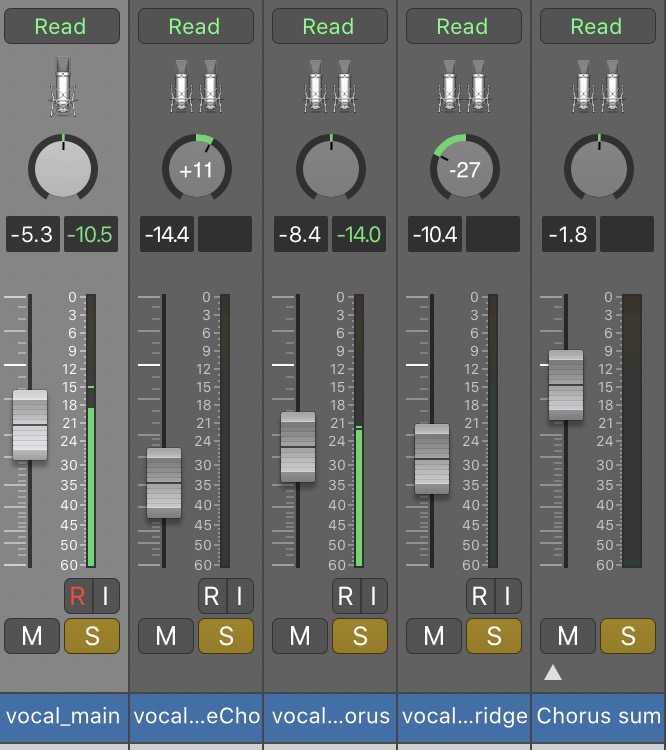Open the Read automation menu on Chorus sum
The height and width of the screenshot is (750, 666).
click(x=598, y=26)
